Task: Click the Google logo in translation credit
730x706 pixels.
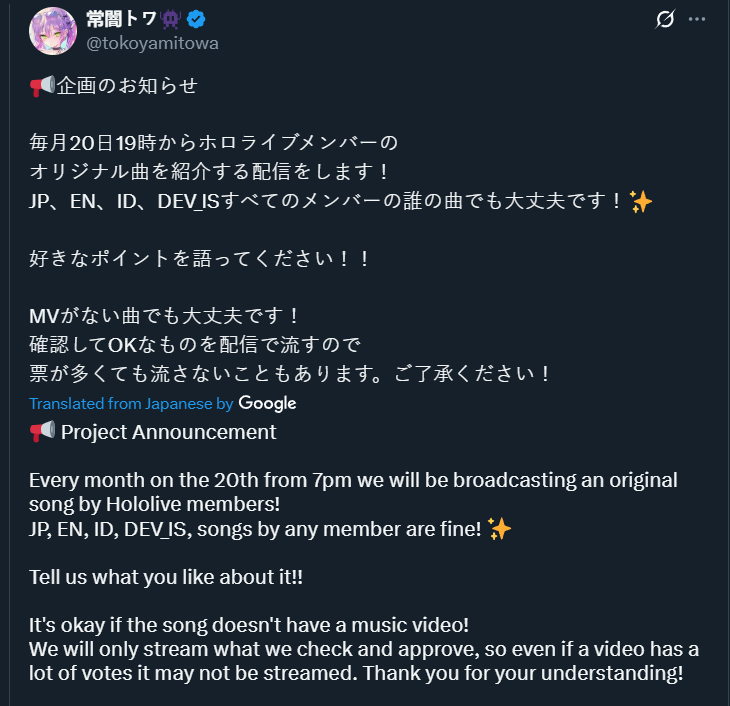Action: pos(267,403)
